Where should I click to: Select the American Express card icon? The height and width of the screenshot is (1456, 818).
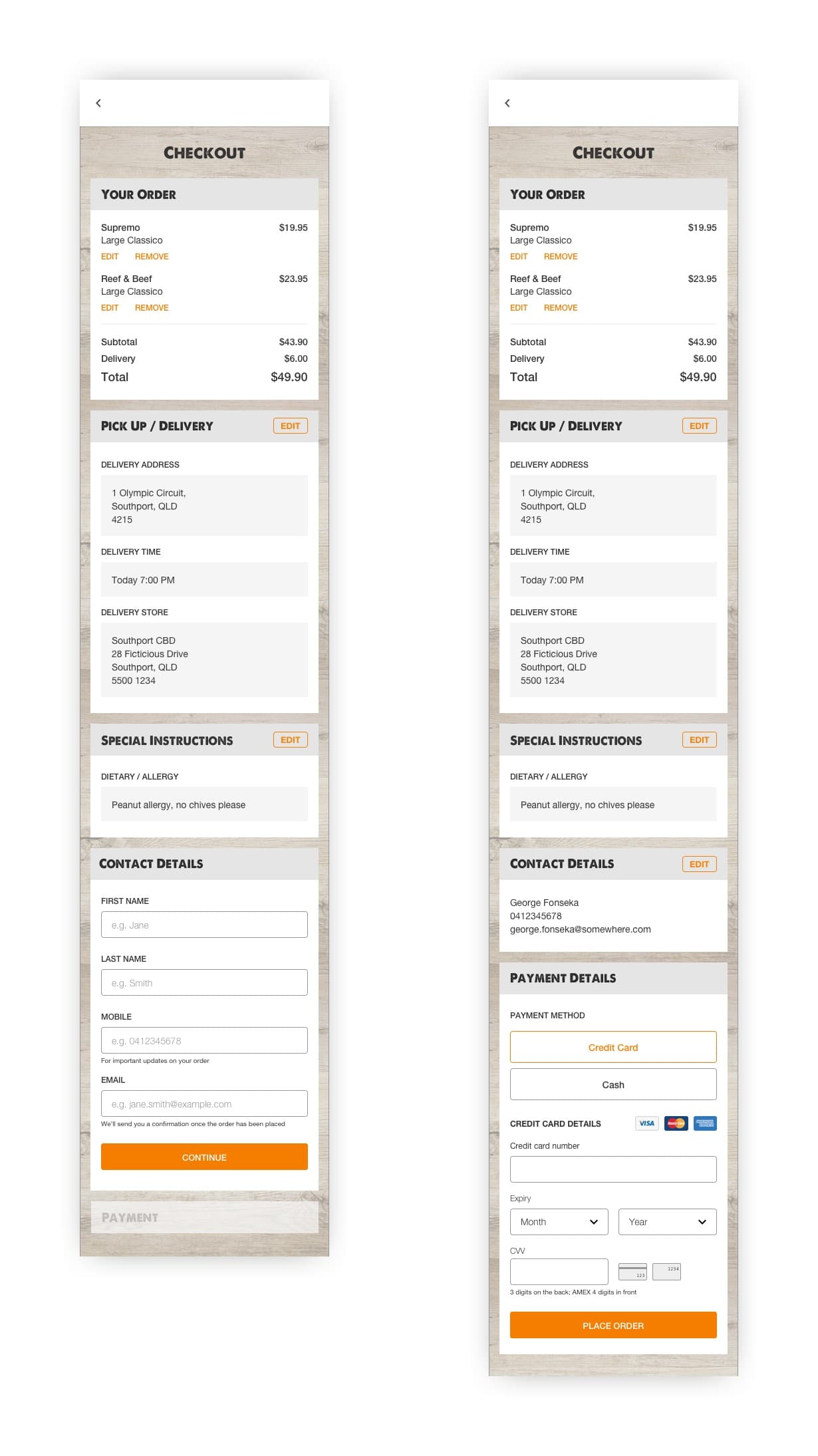click(704, 1123)
